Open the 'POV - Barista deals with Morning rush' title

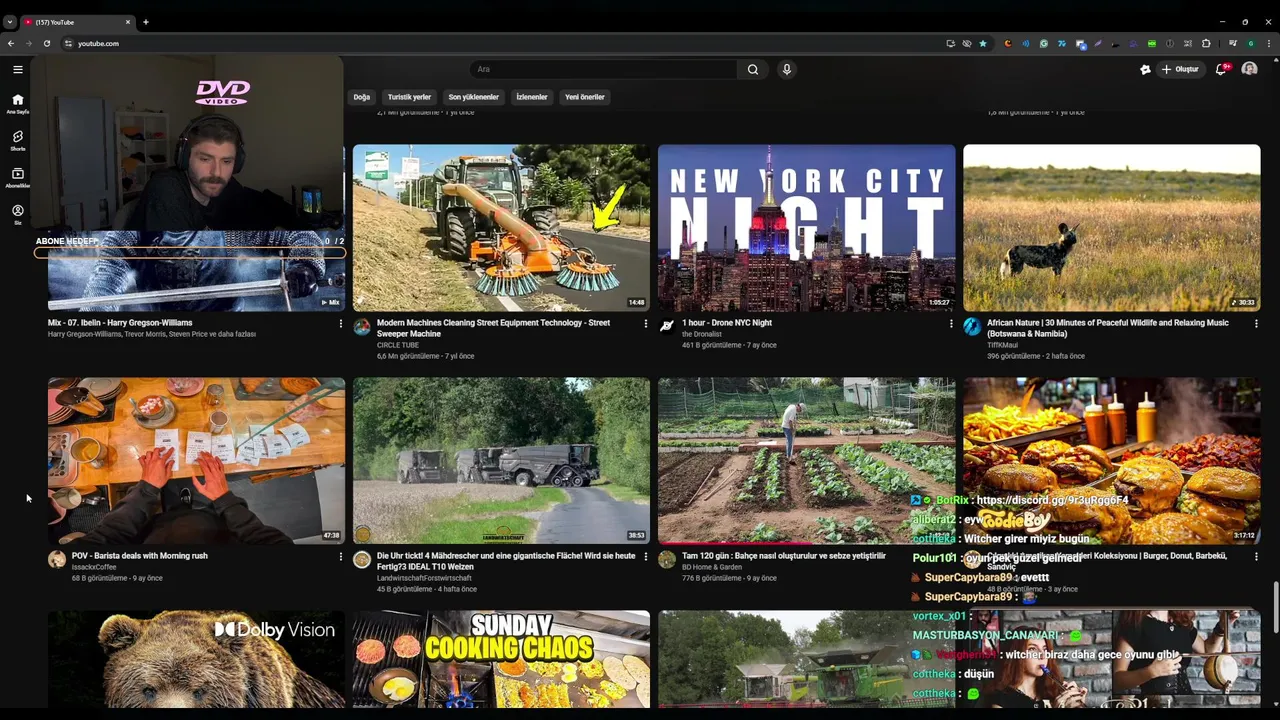(140, 556)
